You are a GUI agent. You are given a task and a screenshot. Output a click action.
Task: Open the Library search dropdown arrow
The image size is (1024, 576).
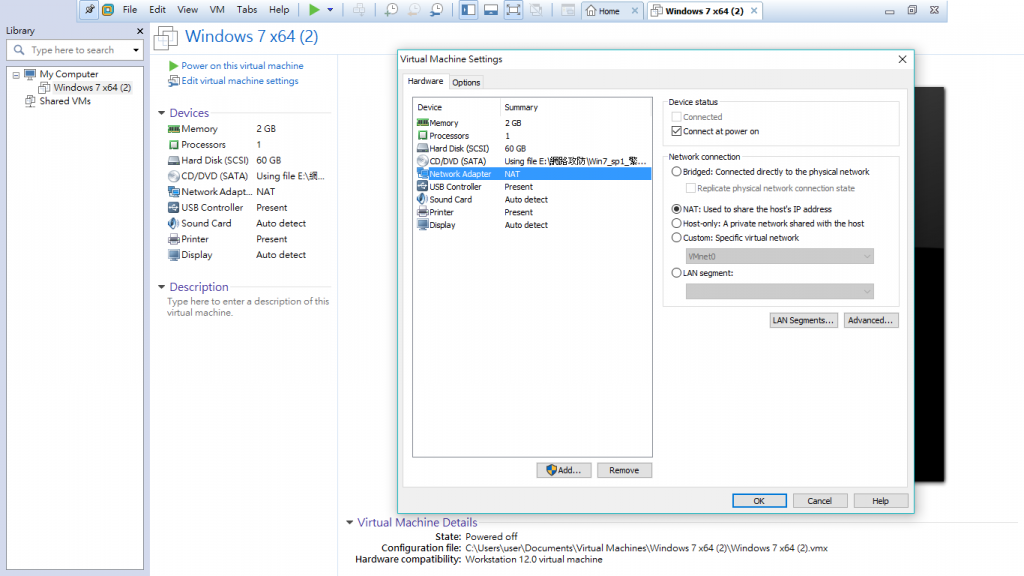tap(136, 50)
